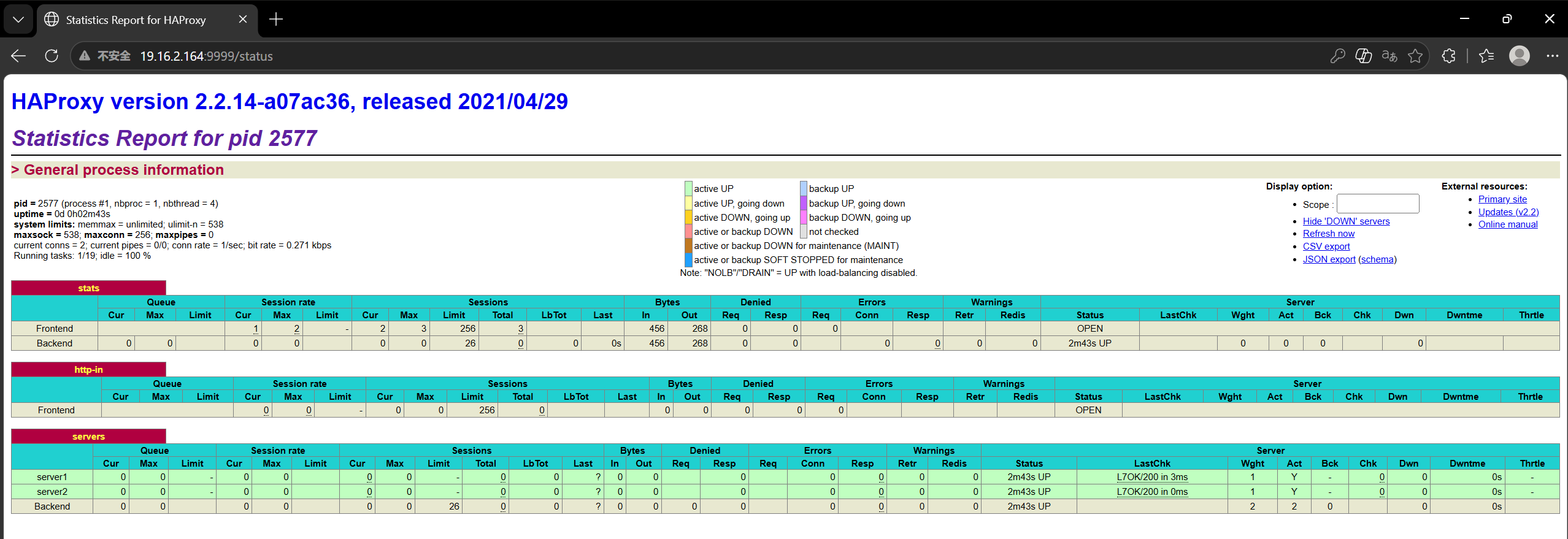Click the 'http-in' proxy section title
The height and width of the screenshot is (539, 1568).
click(x=88, y=370)
